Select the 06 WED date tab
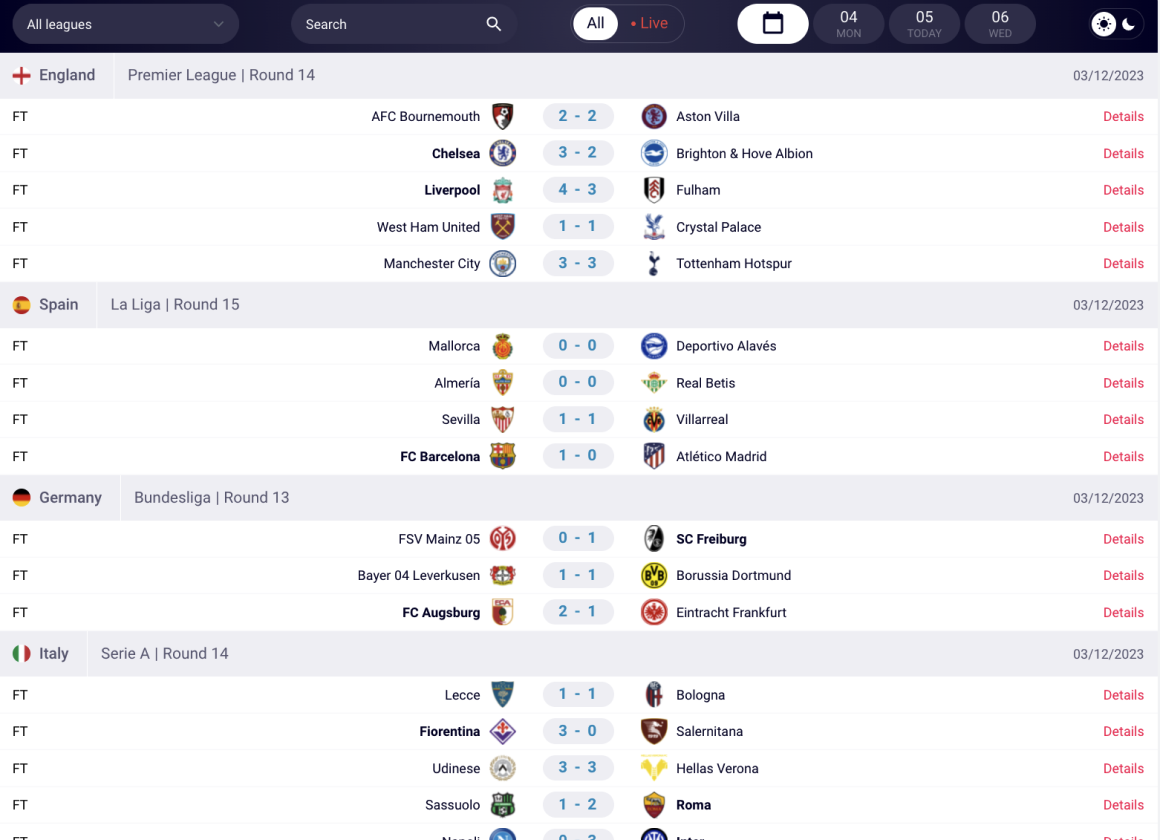Image resolution: width=1160 pixels, height=840 pixels. (x=1000, y=24)
